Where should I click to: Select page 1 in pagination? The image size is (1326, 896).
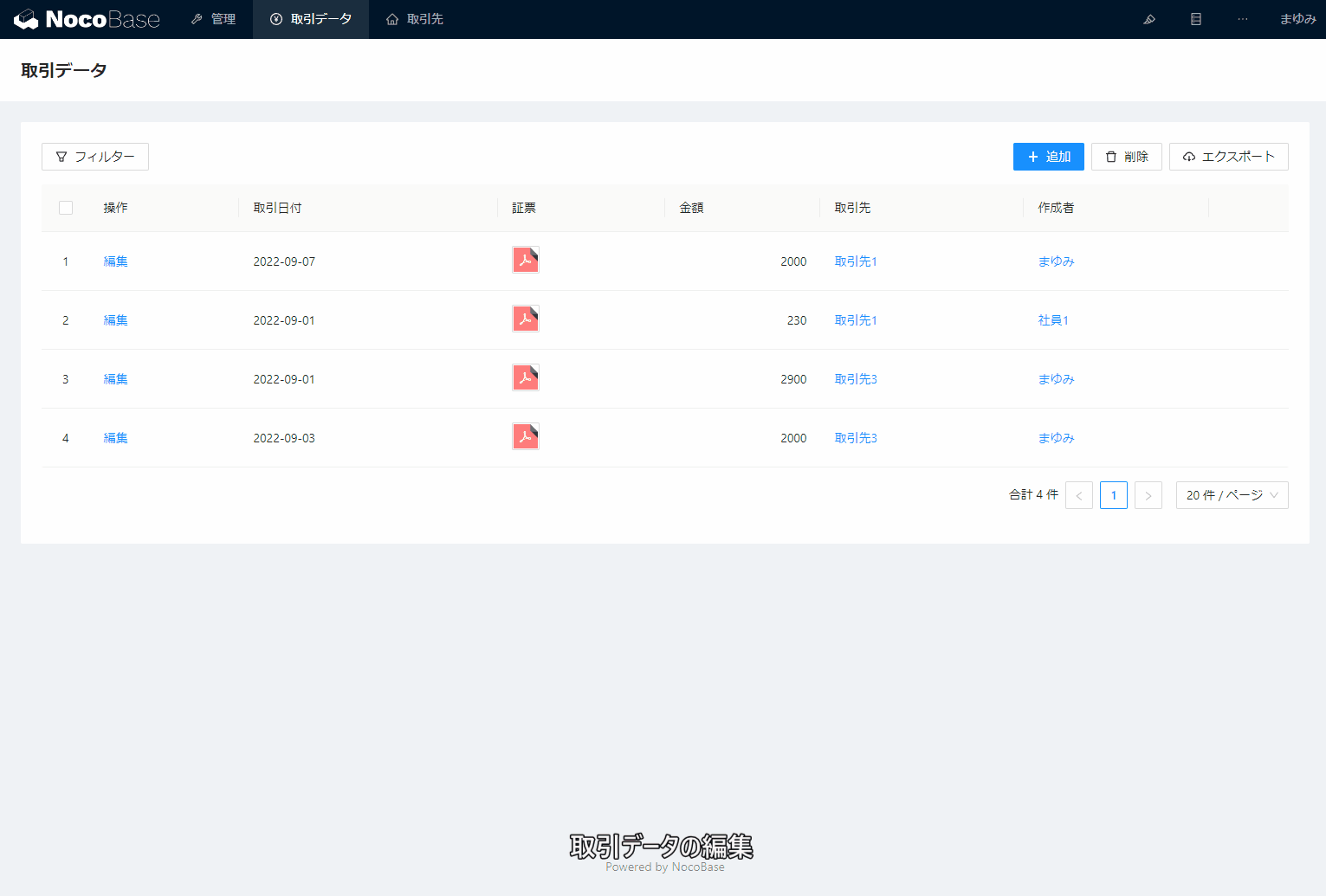coord(1113,495)
